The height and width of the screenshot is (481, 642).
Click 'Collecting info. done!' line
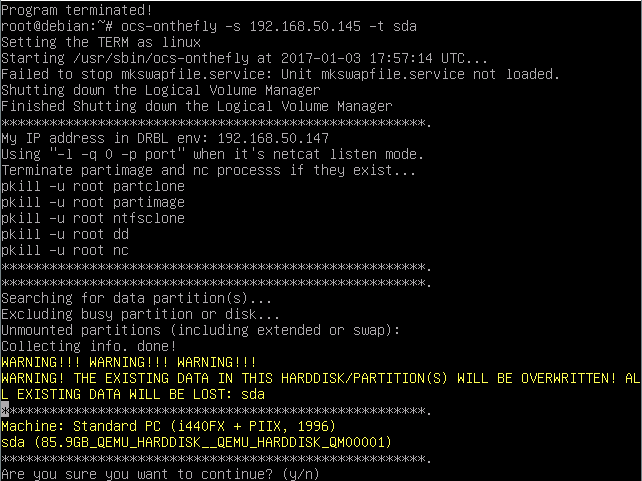(x=89, y=346)
